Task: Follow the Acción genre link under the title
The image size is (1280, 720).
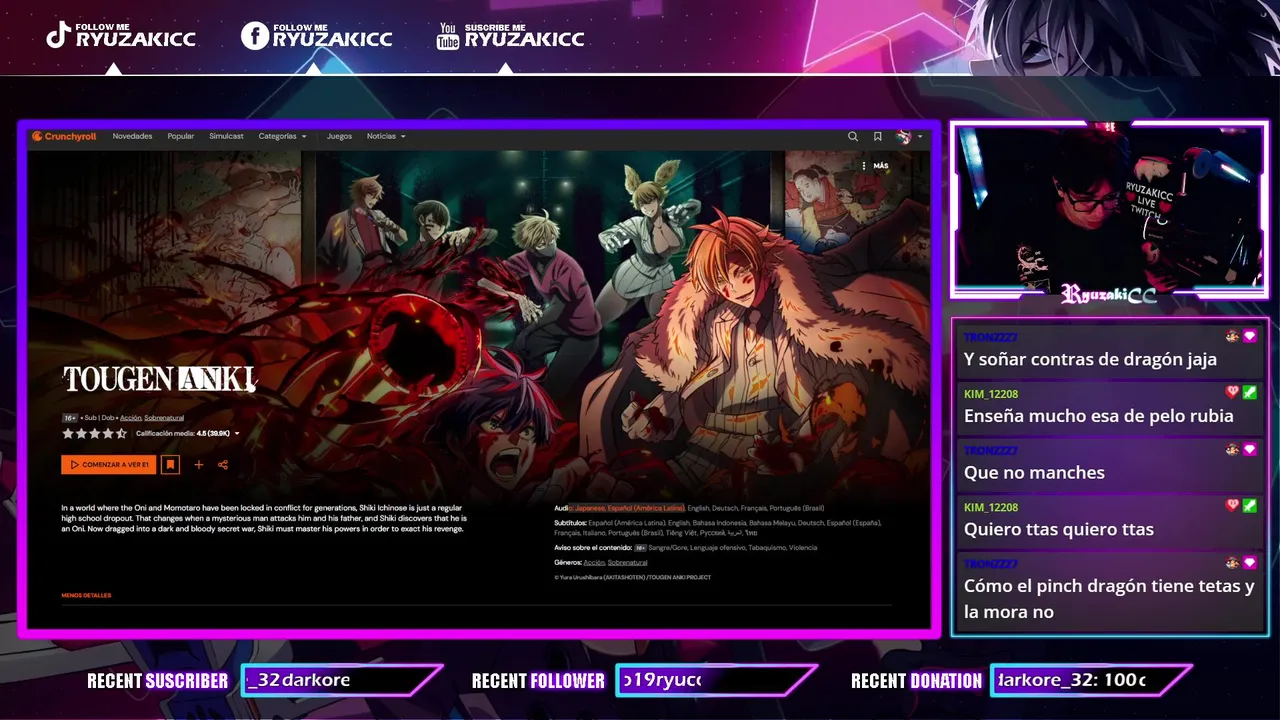Action: pos(131,418)
